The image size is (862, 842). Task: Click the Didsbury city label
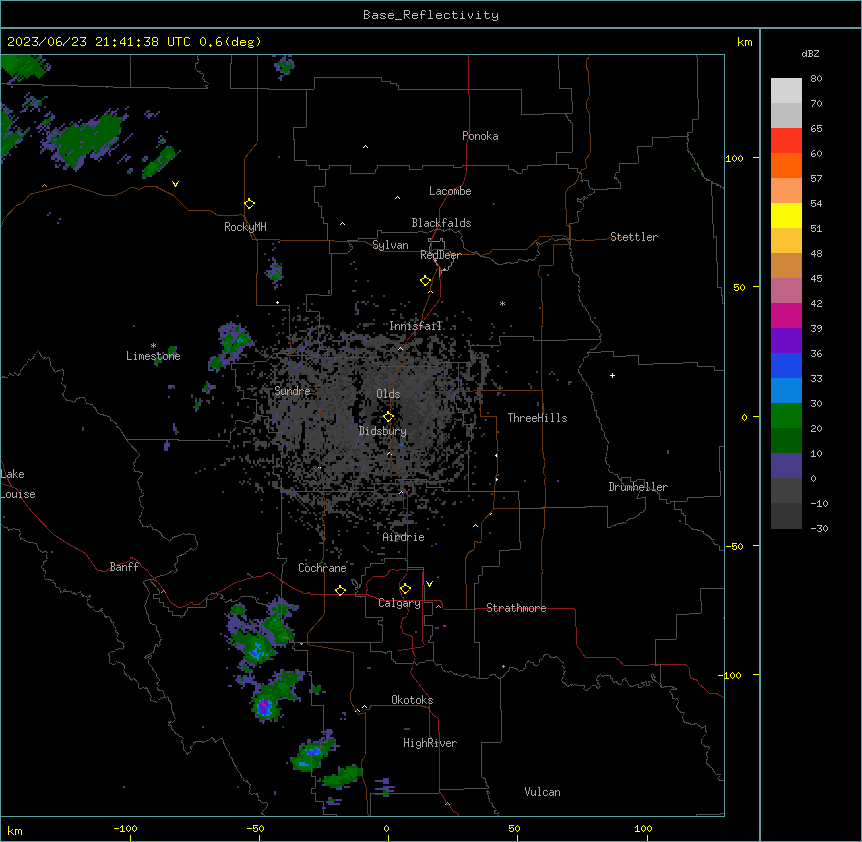click(383, 431)
